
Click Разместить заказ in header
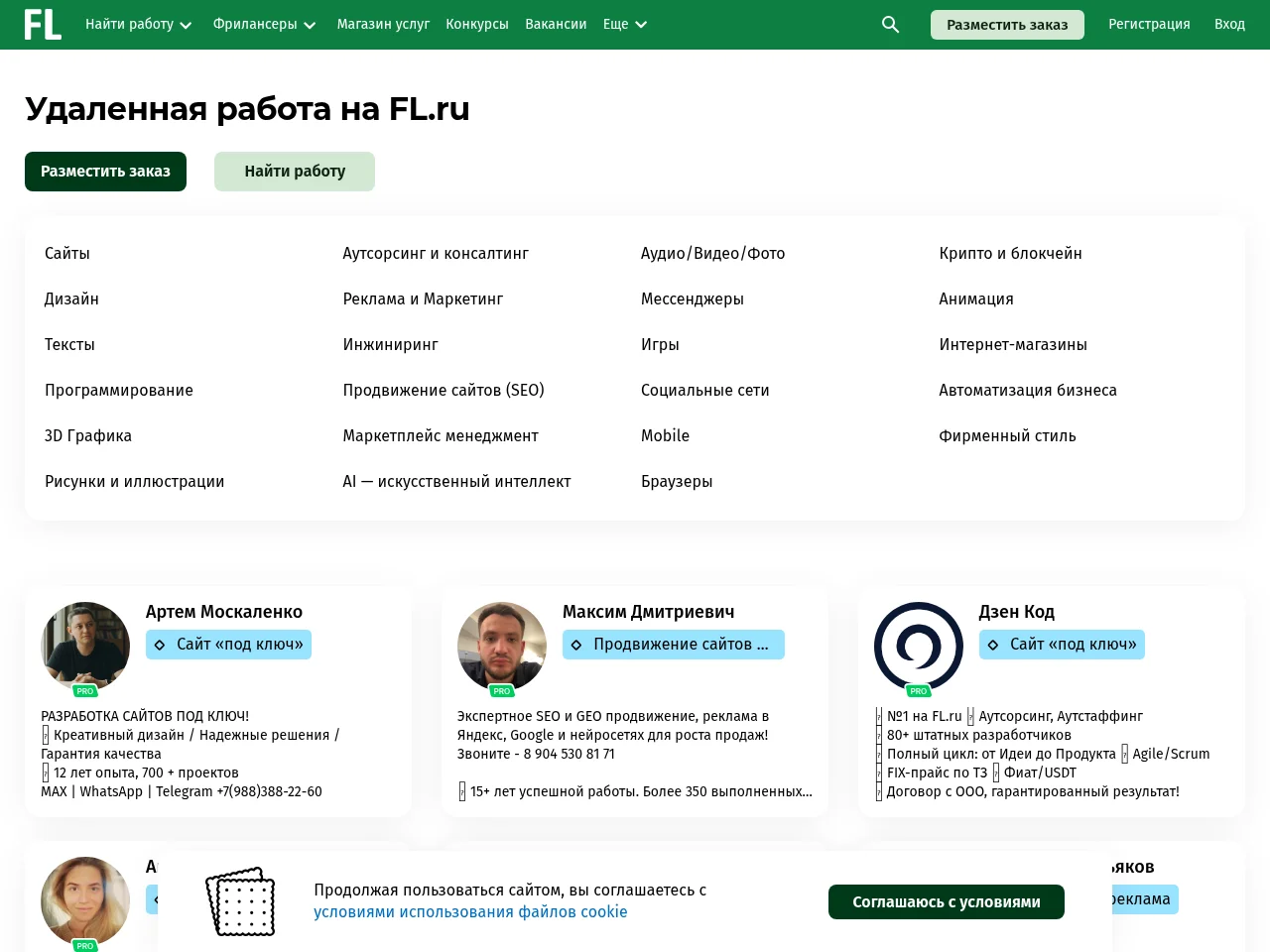(x=1007, y=25)
